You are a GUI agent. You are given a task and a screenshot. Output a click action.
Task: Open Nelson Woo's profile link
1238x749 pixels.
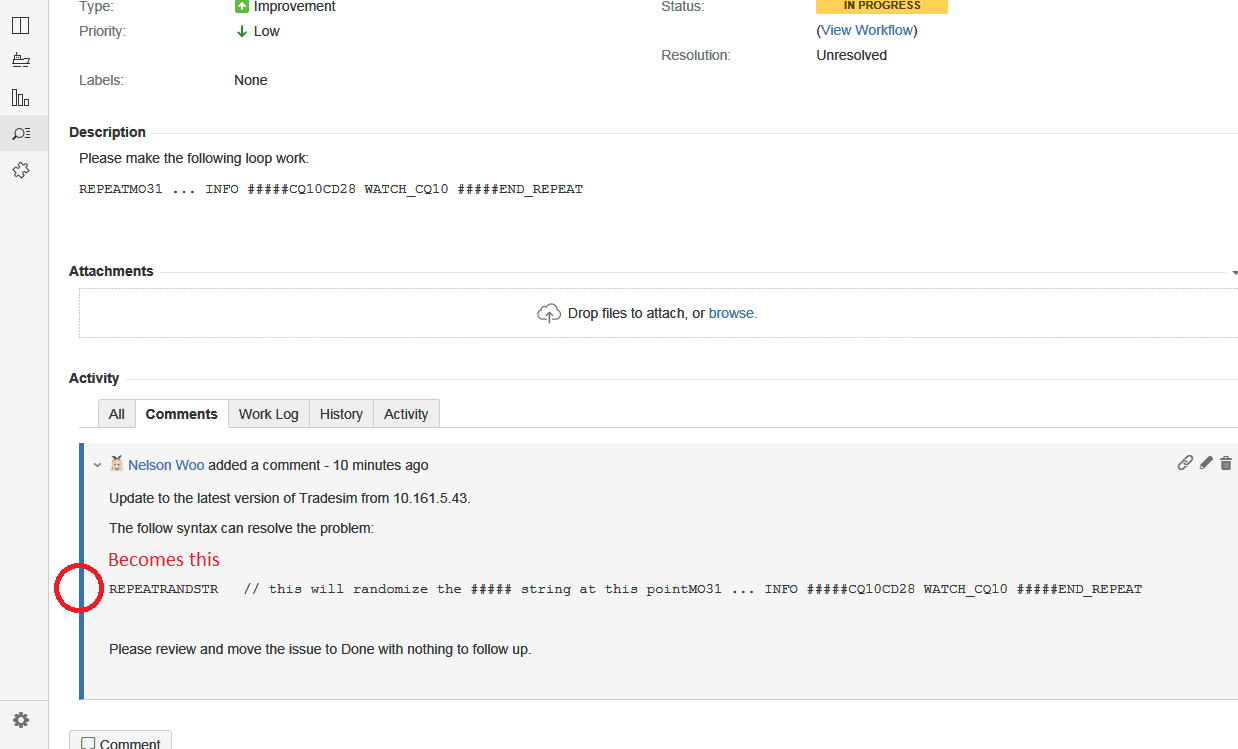[166, 465]
